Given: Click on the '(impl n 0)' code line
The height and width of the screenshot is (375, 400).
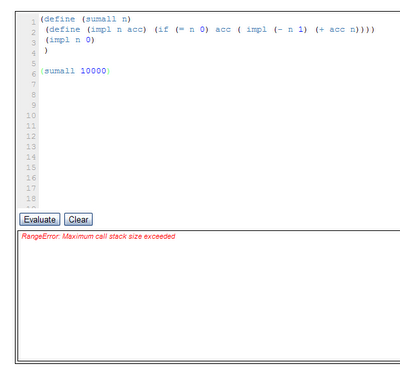Looking at the screenshot, I should coord(70,40).
